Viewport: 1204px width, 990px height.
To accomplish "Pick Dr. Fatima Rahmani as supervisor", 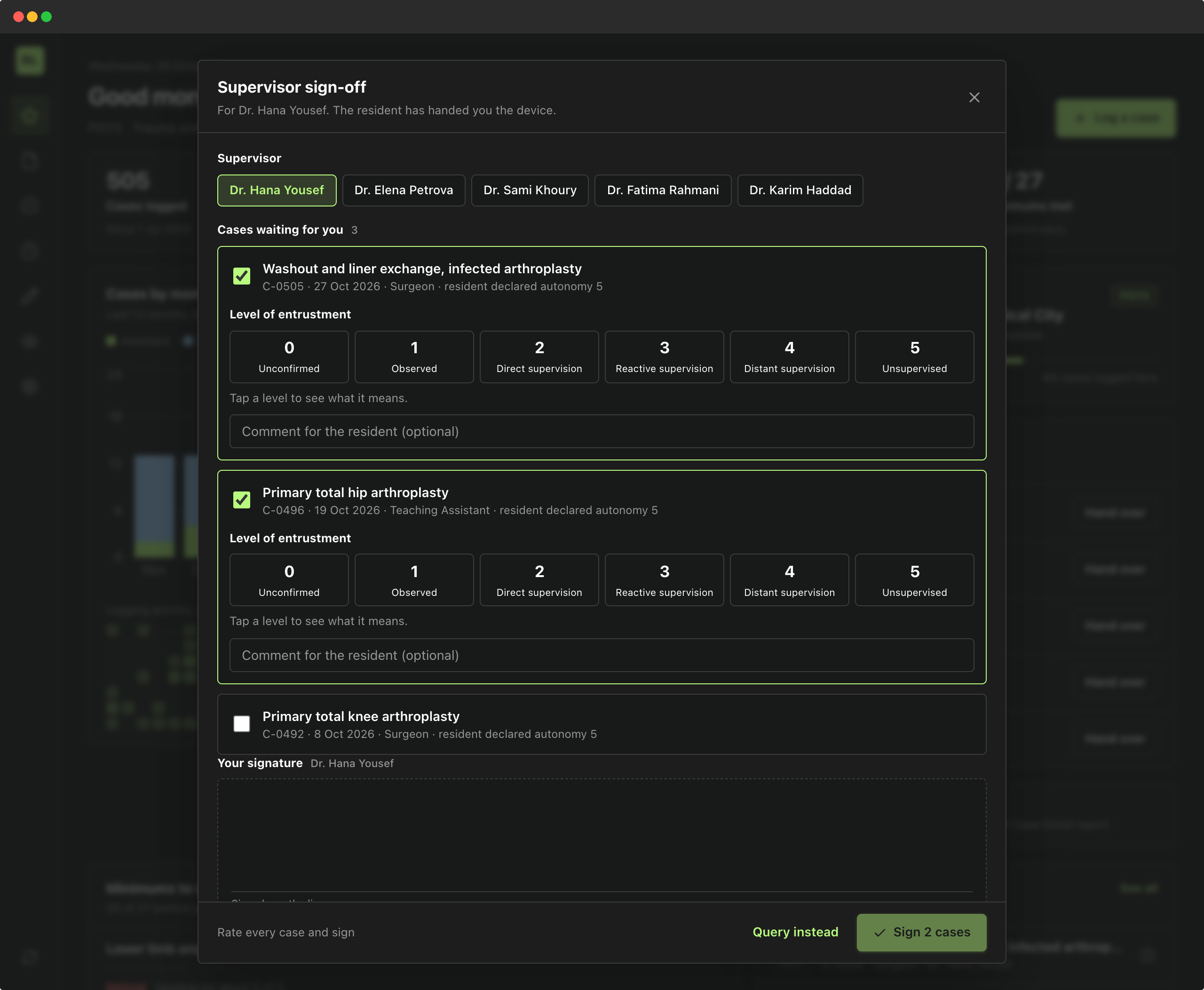I will click(663, 190).
